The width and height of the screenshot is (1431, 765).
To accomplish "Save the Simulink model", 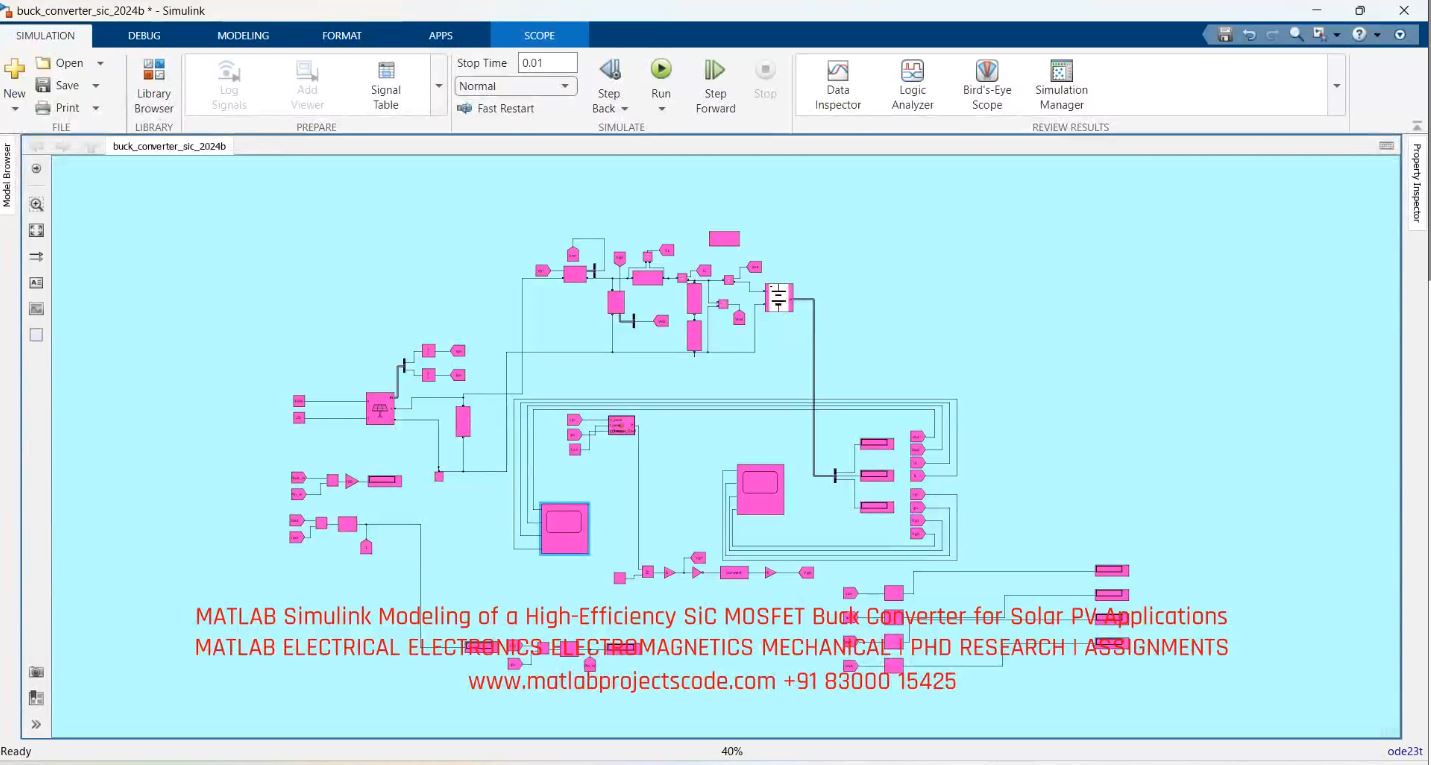I will 68,85.
